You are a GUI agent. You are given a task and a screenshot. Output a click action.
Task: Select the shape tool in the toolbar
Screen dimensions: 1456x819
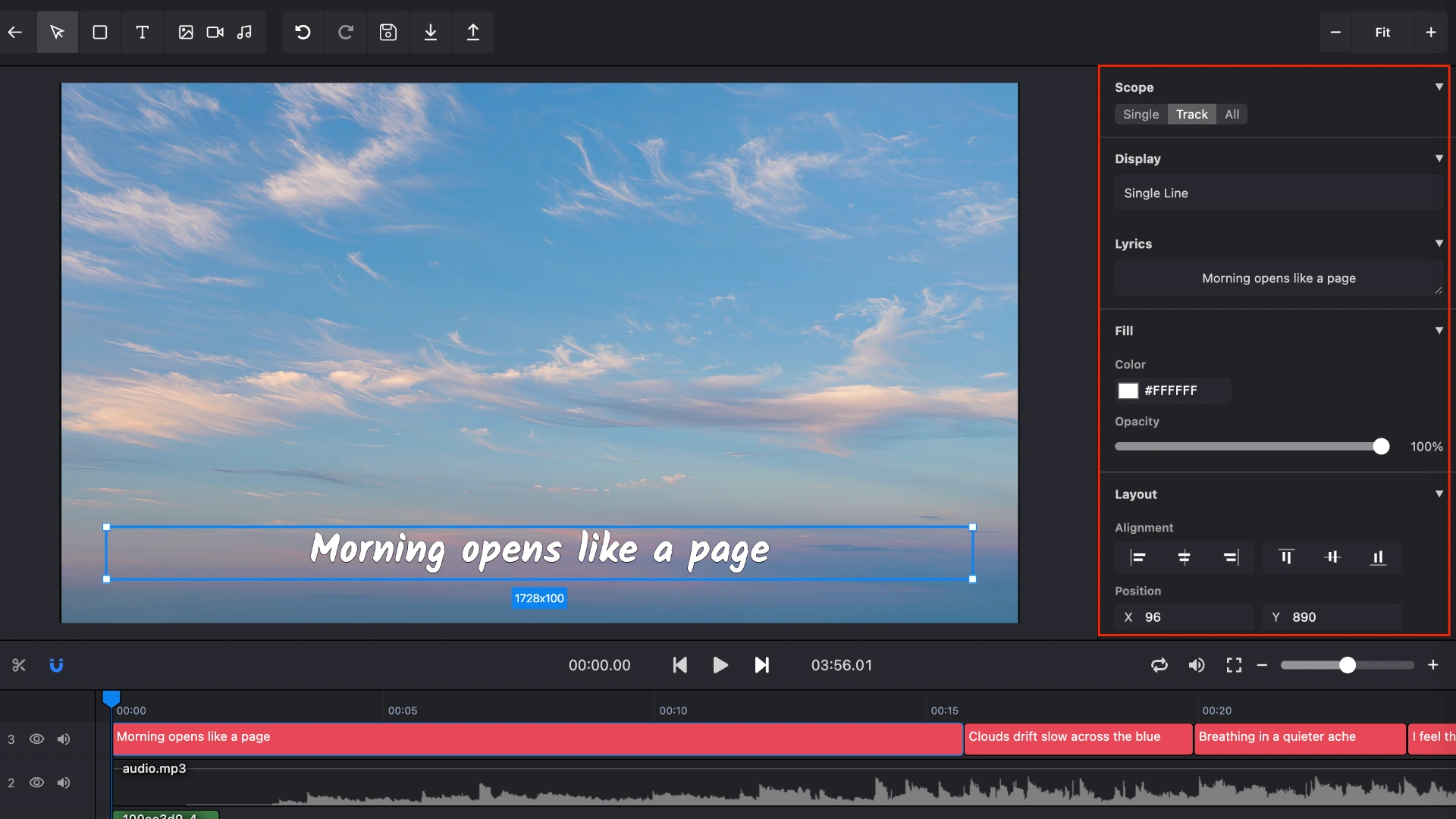(x=100, y=32)
